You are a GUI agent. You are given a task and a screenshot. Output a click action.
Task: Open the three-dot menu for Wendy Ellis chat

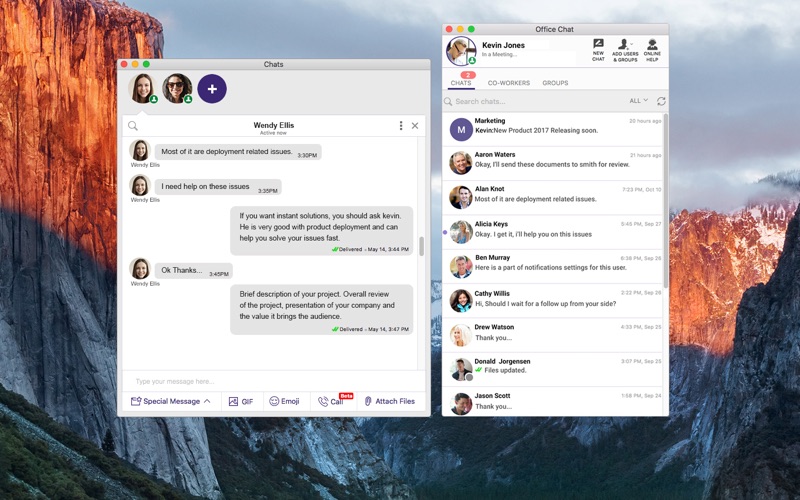pos(401,126)
